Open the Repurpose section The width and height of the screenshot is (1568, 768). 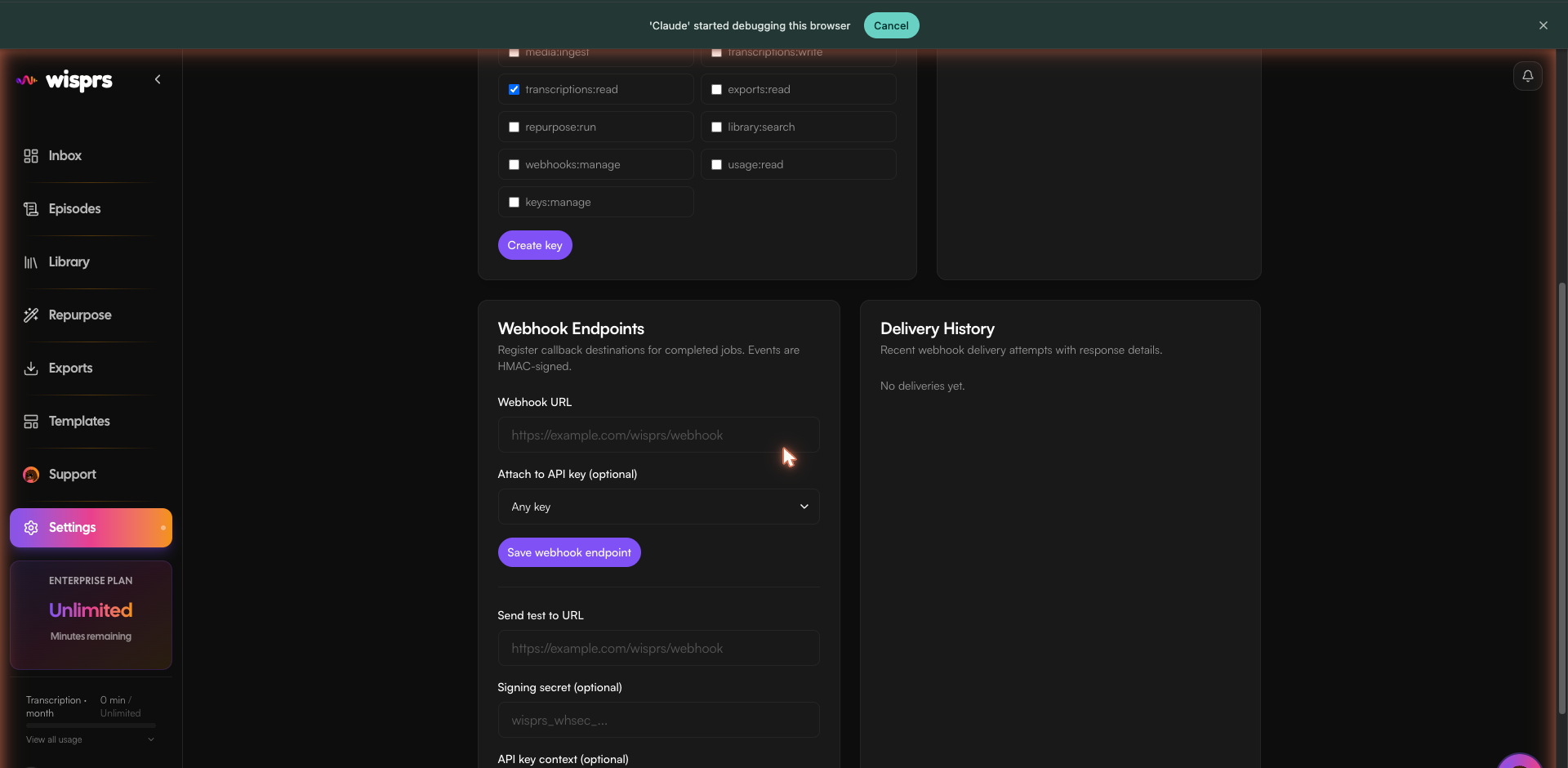click(91, 315)
